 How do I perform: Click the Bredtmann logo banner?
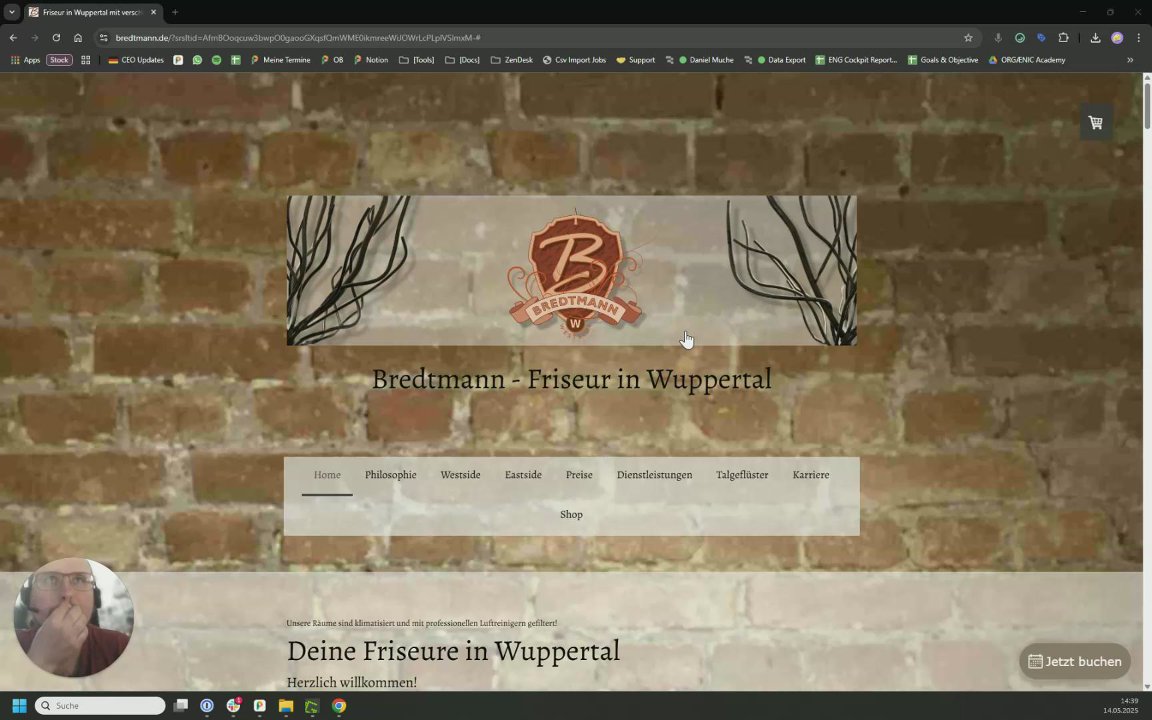(572, 270)
